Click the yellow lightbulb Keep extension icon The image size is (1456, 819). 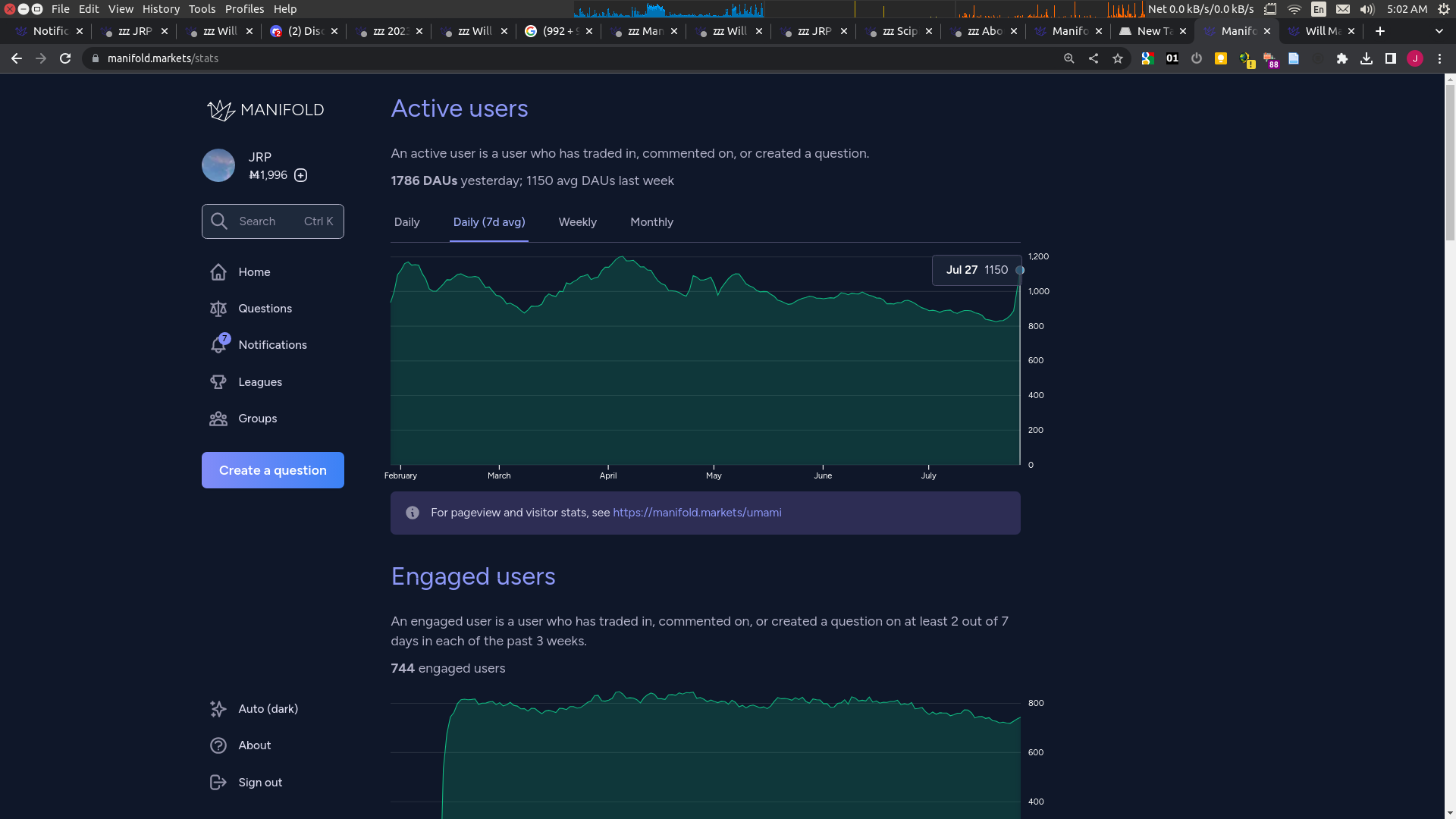(1221, 58)
